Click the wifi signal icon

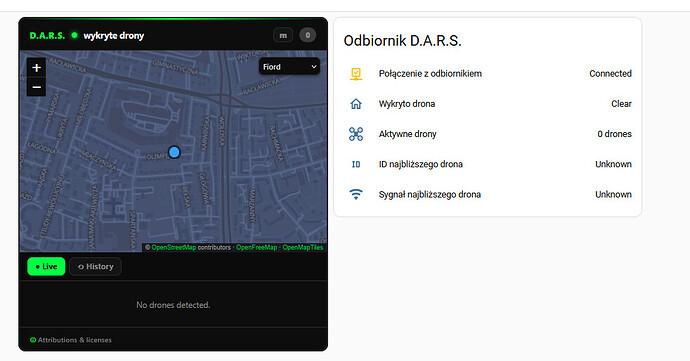point(356,194)
